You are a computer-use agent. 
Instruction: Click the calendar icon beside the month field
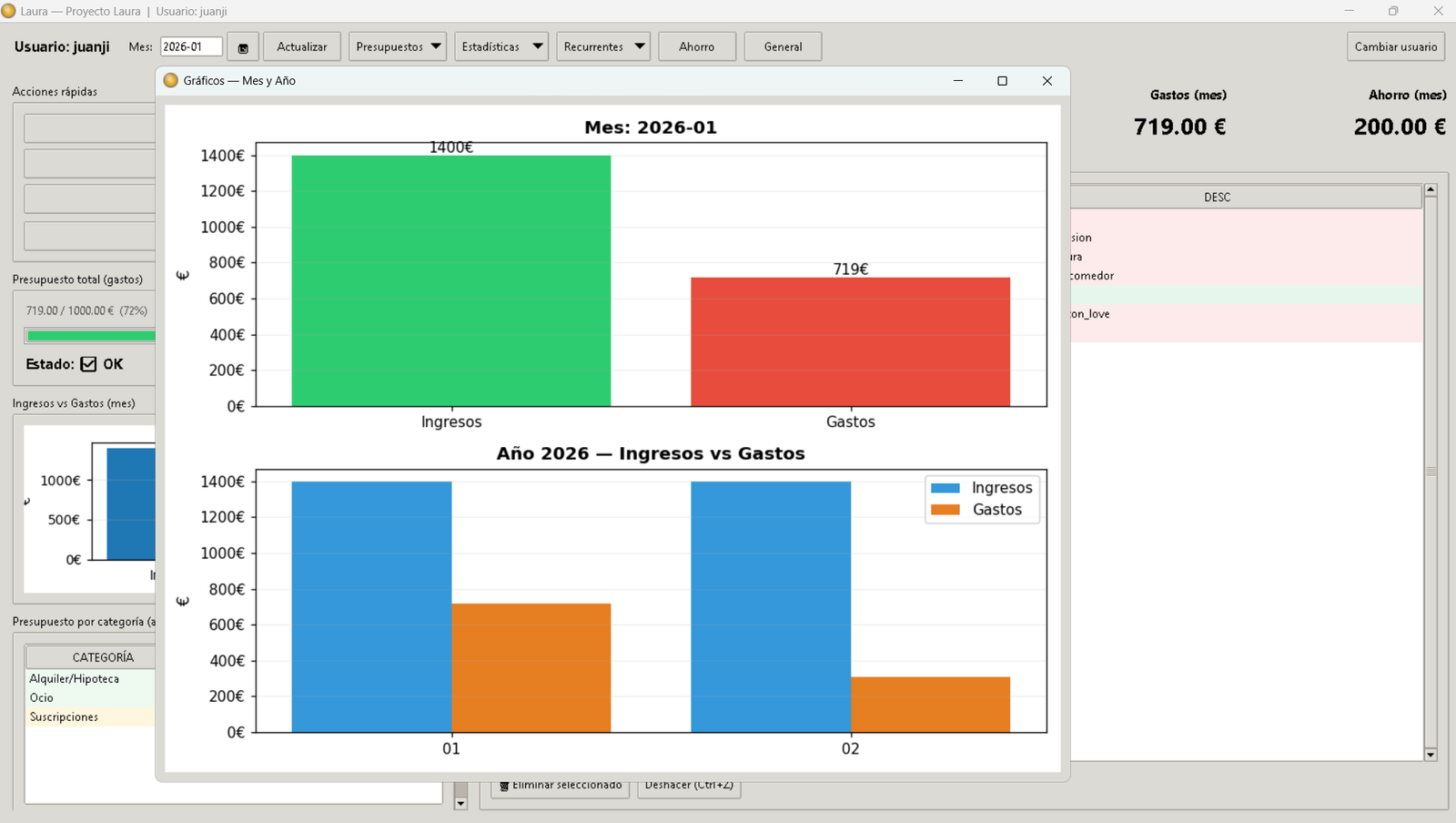point(243,47)
